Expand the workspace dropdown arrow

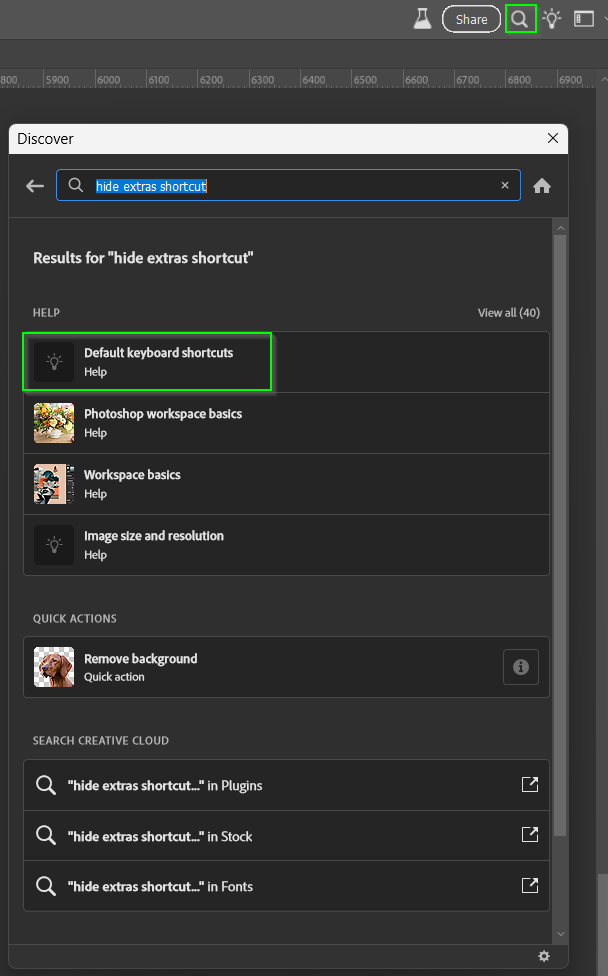click(x=605, y=19)
